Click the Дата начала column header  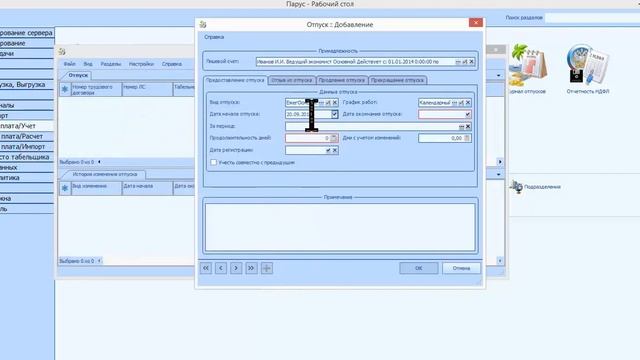pos(147,188)
